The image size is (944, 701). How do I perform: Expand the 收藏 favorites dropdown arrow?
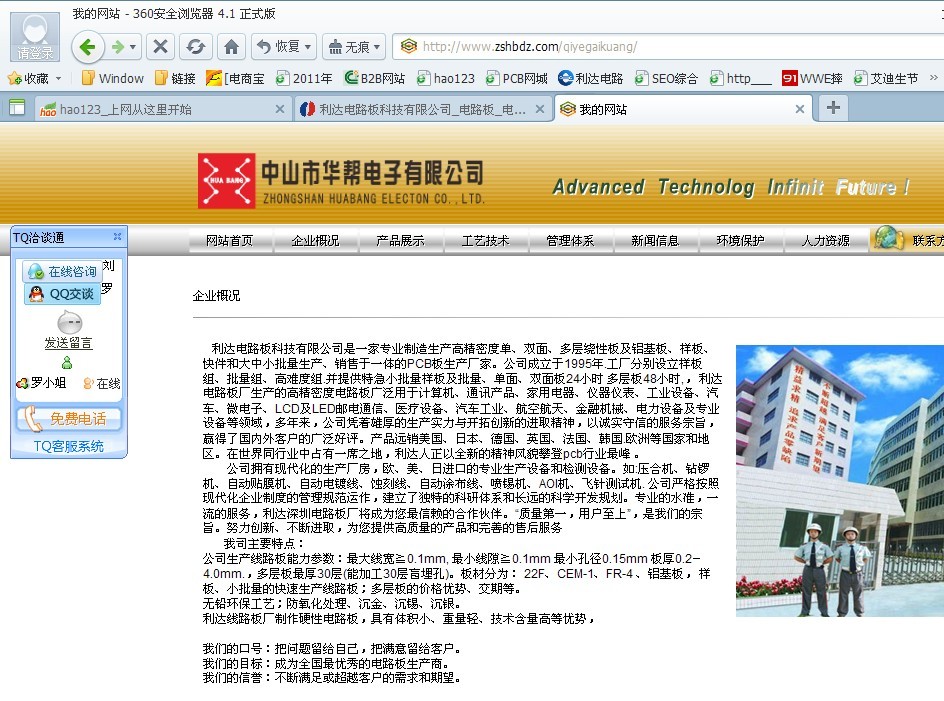pyautogui.click(x=58, y=78)
